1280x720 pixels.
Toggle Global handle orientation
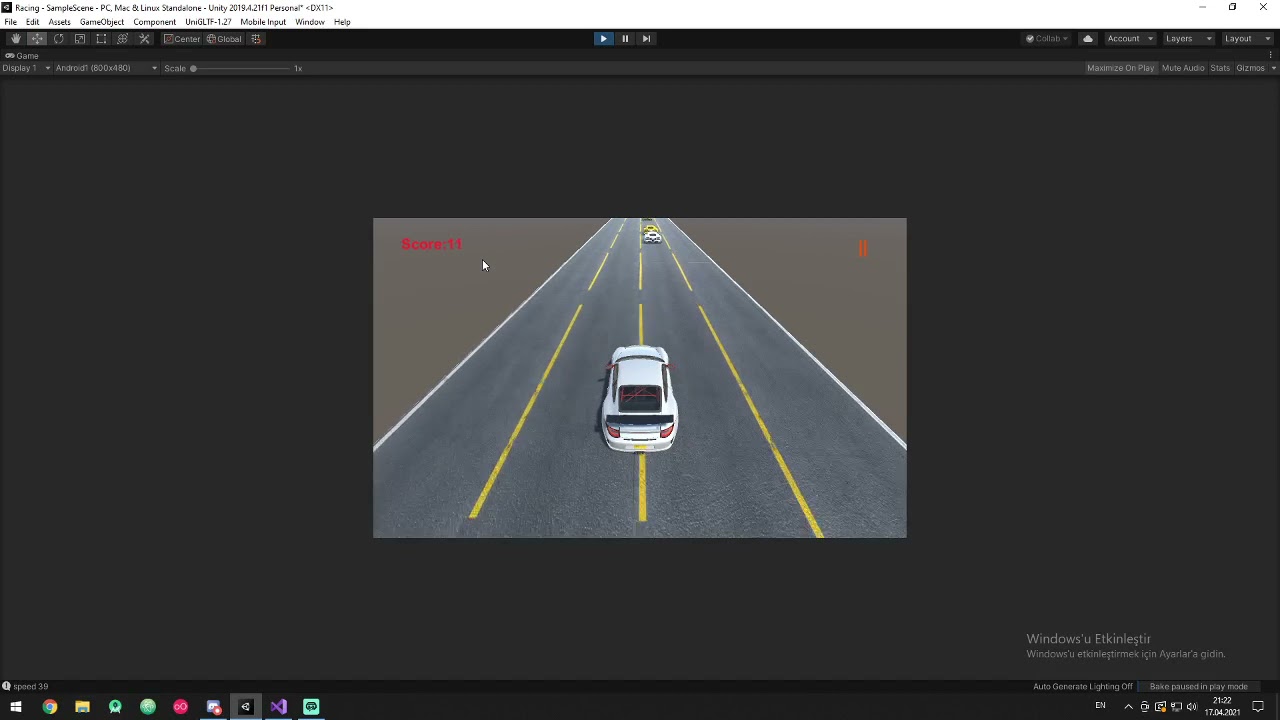tap(224, 38)
